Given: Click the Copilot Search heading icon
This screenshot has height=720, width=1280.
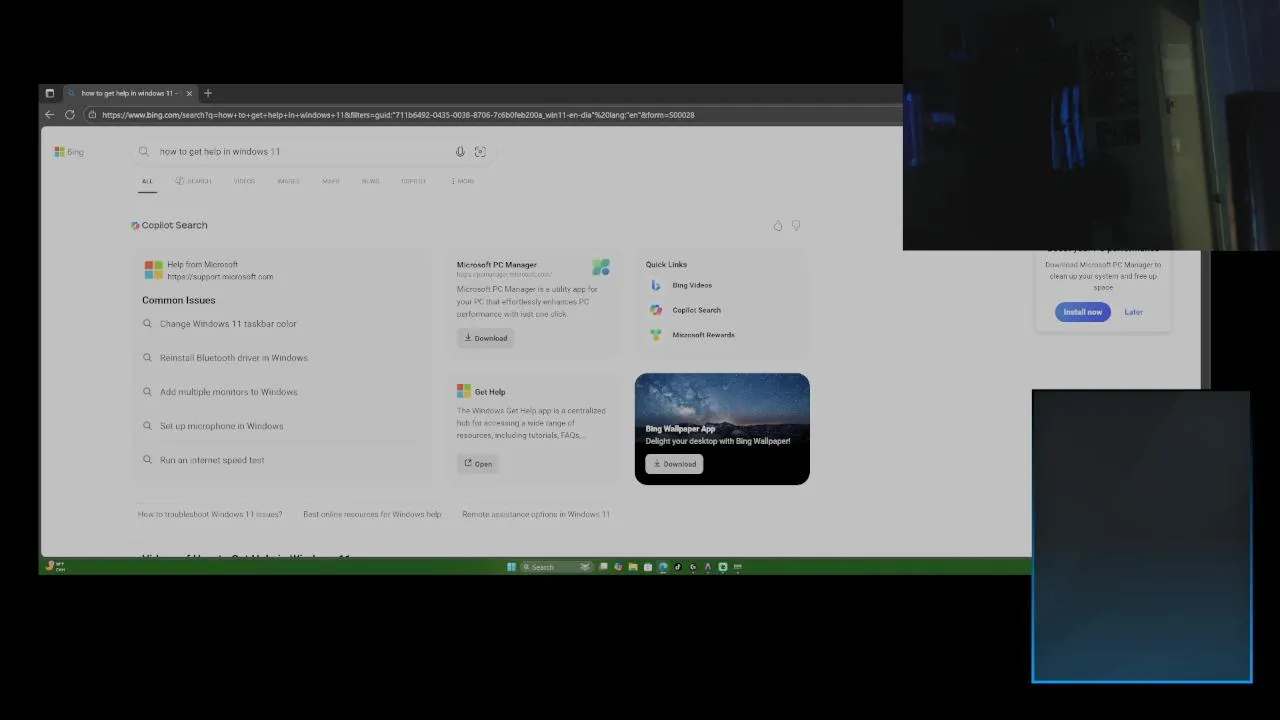Looking at the screenshot, I should (135, 226).
